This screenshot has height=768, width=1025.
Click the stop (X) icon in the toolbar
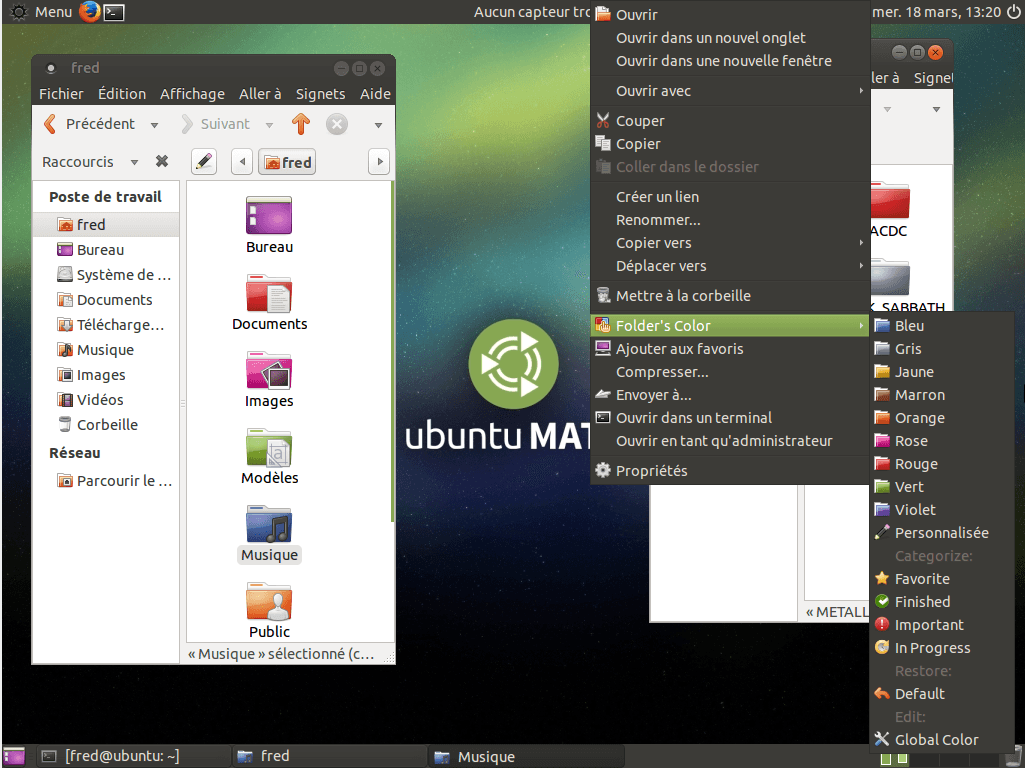pyautogui.click(x=336, y=123)
